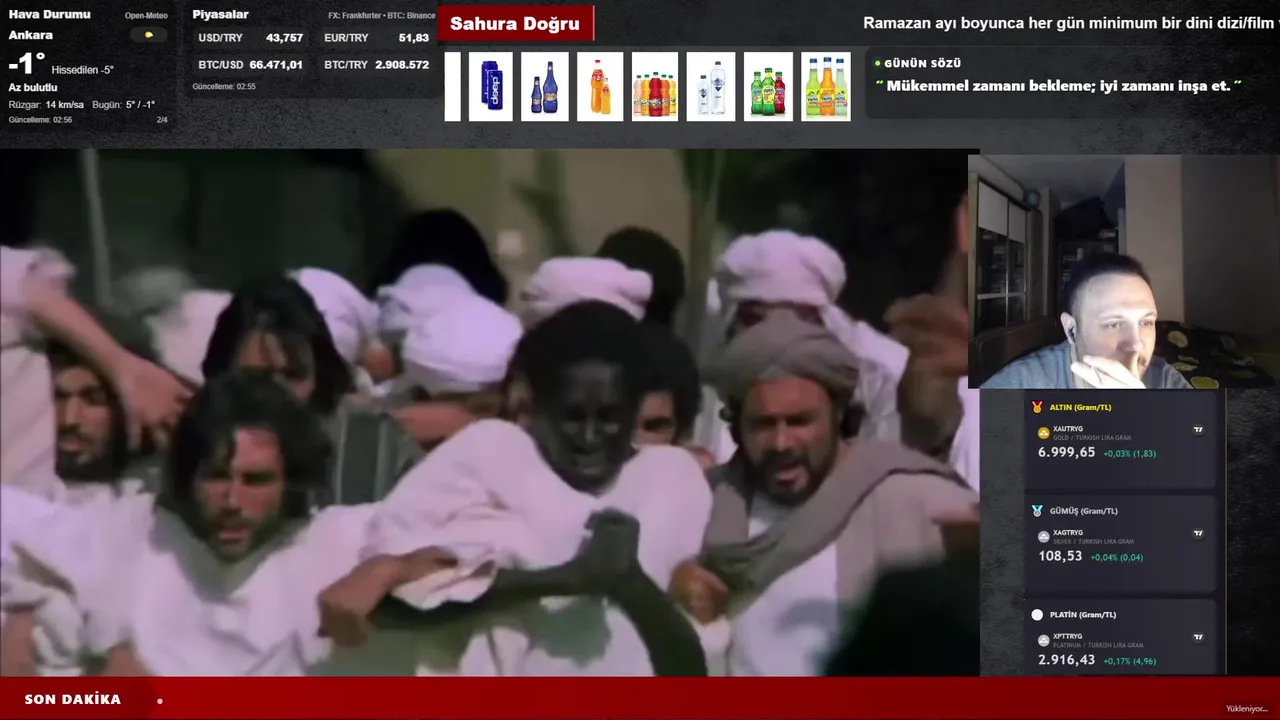The image size is (1280, 720).
Task: Click the Bugün 5° / -1° range
Action: [x=124, y=105]
